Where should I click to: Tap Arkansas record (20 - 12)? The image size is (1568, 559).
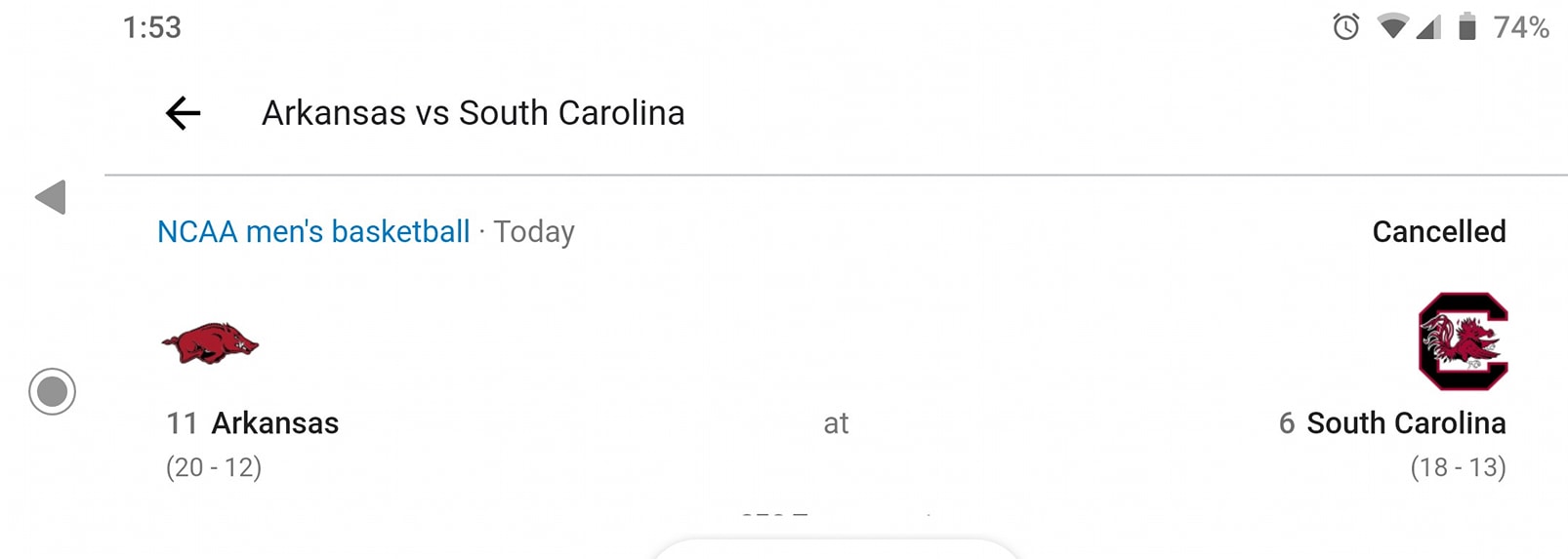214,467
